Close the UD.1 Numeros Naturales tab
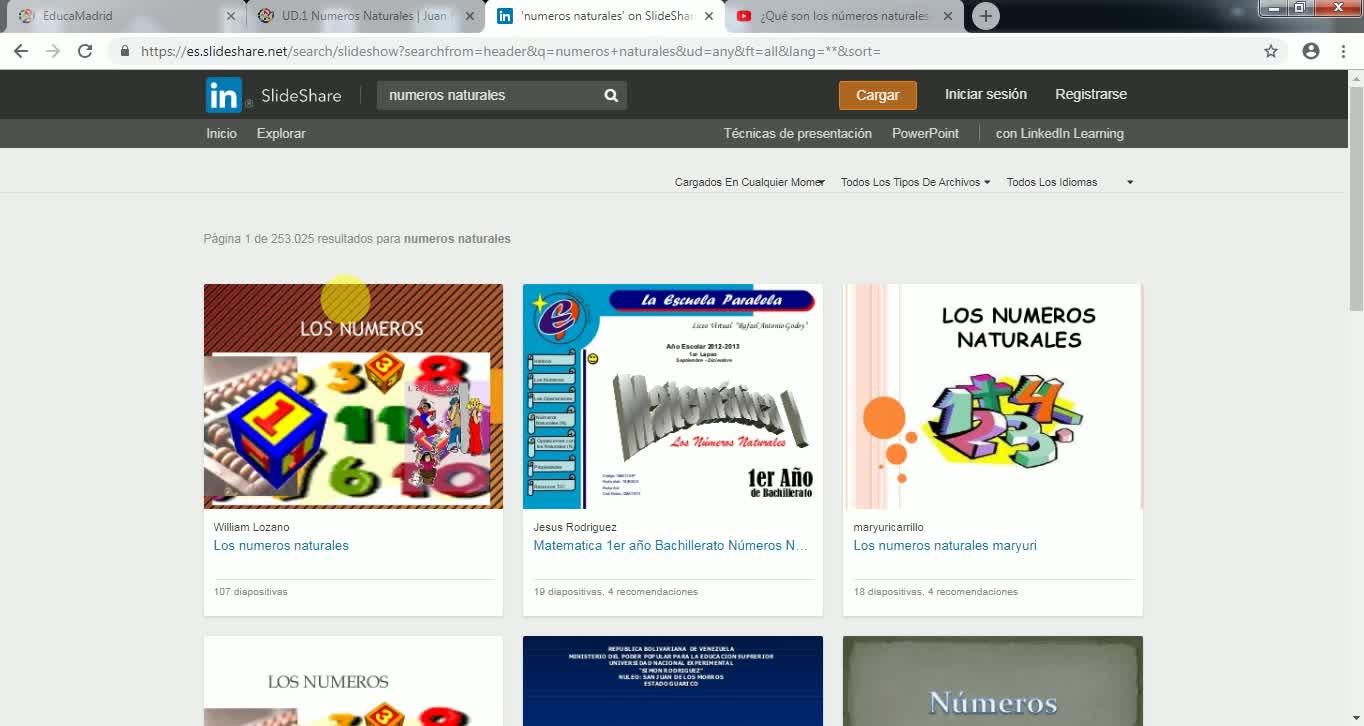1364x726 pixels. pyautogui.click(x=470, y=16)
